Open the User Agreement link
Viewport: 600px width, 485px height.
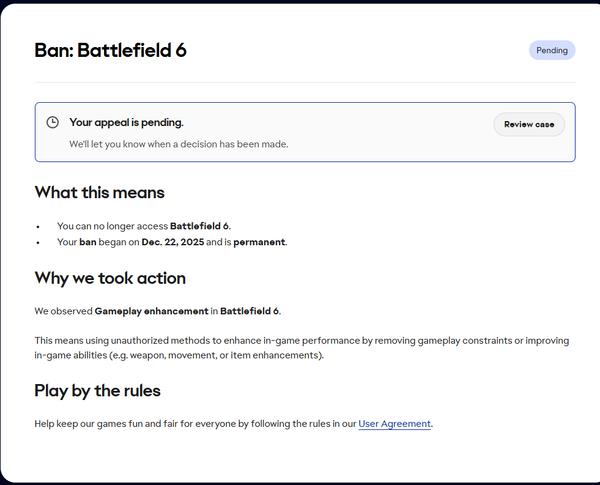(395, 424)
